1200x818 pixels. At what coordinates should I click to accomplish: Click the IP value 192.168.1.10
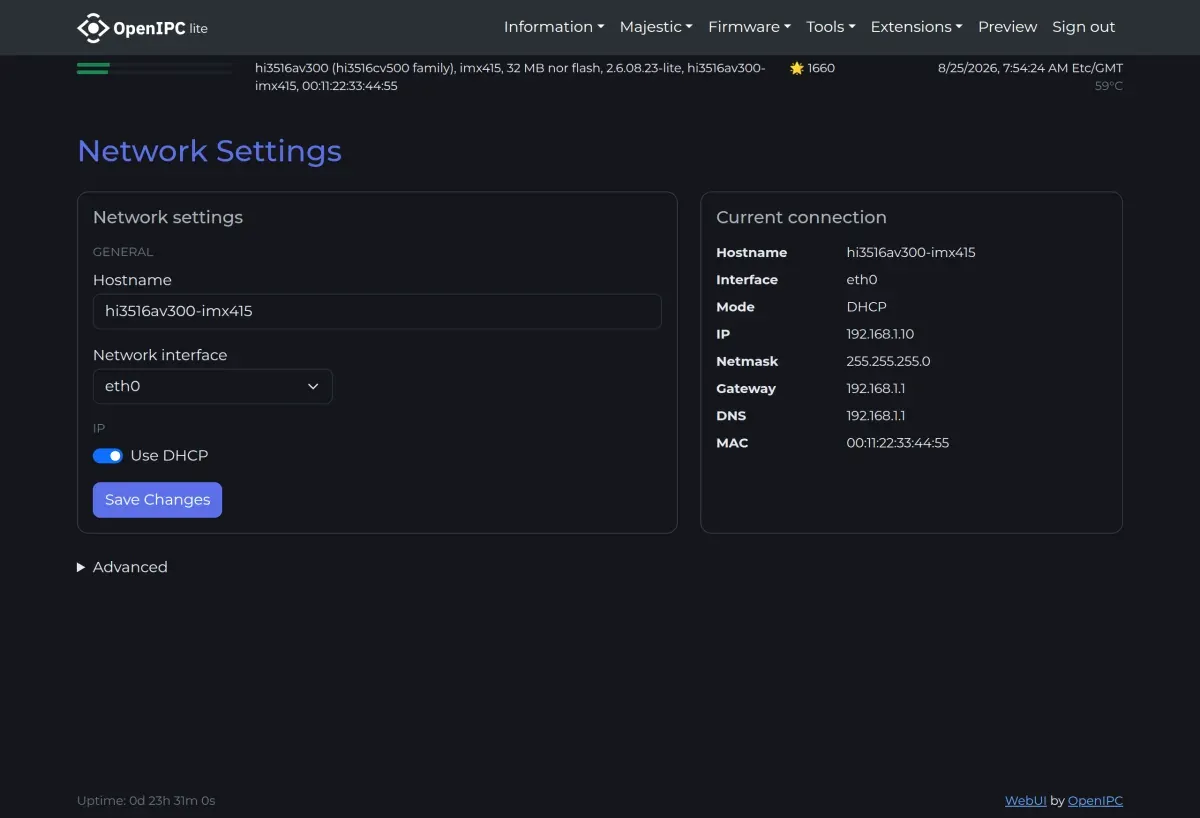[880, 334]
